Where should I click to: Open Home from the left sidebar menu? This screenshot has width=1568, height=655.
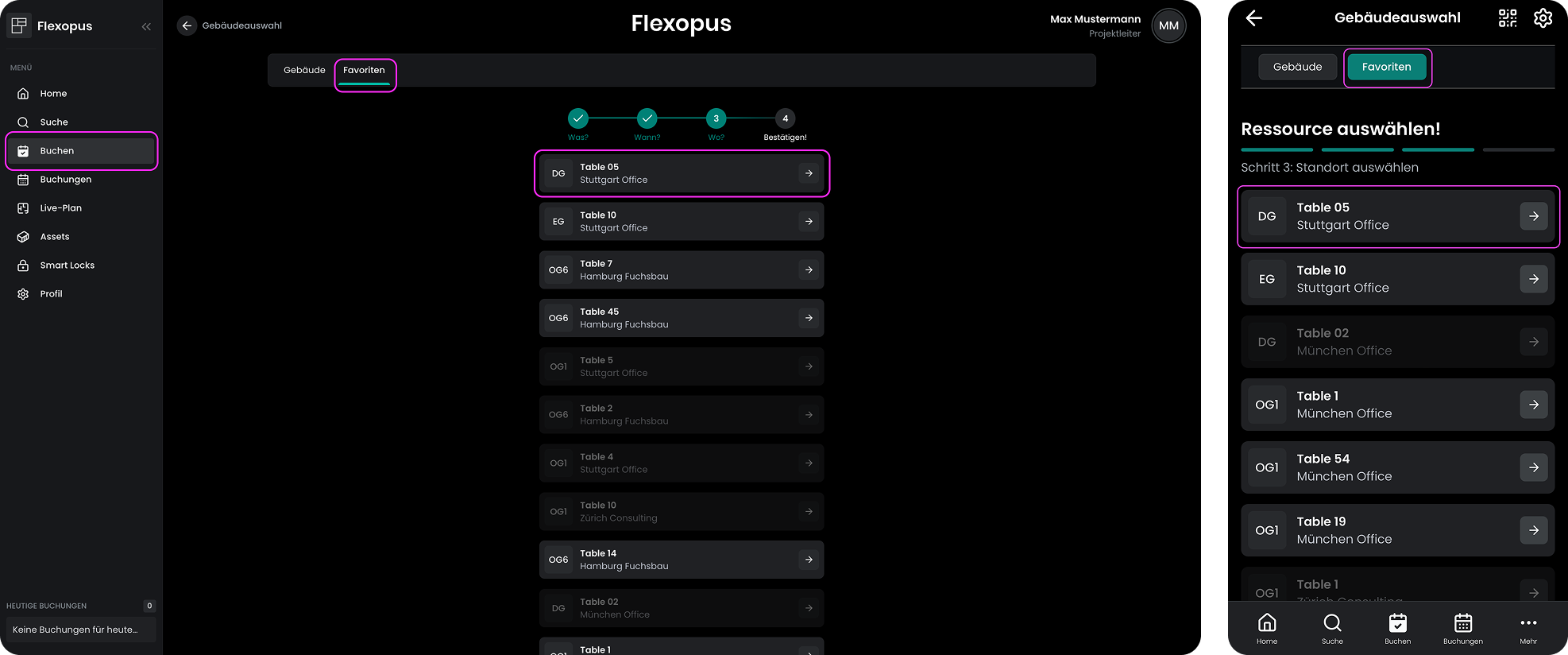(x=53, y=94)
